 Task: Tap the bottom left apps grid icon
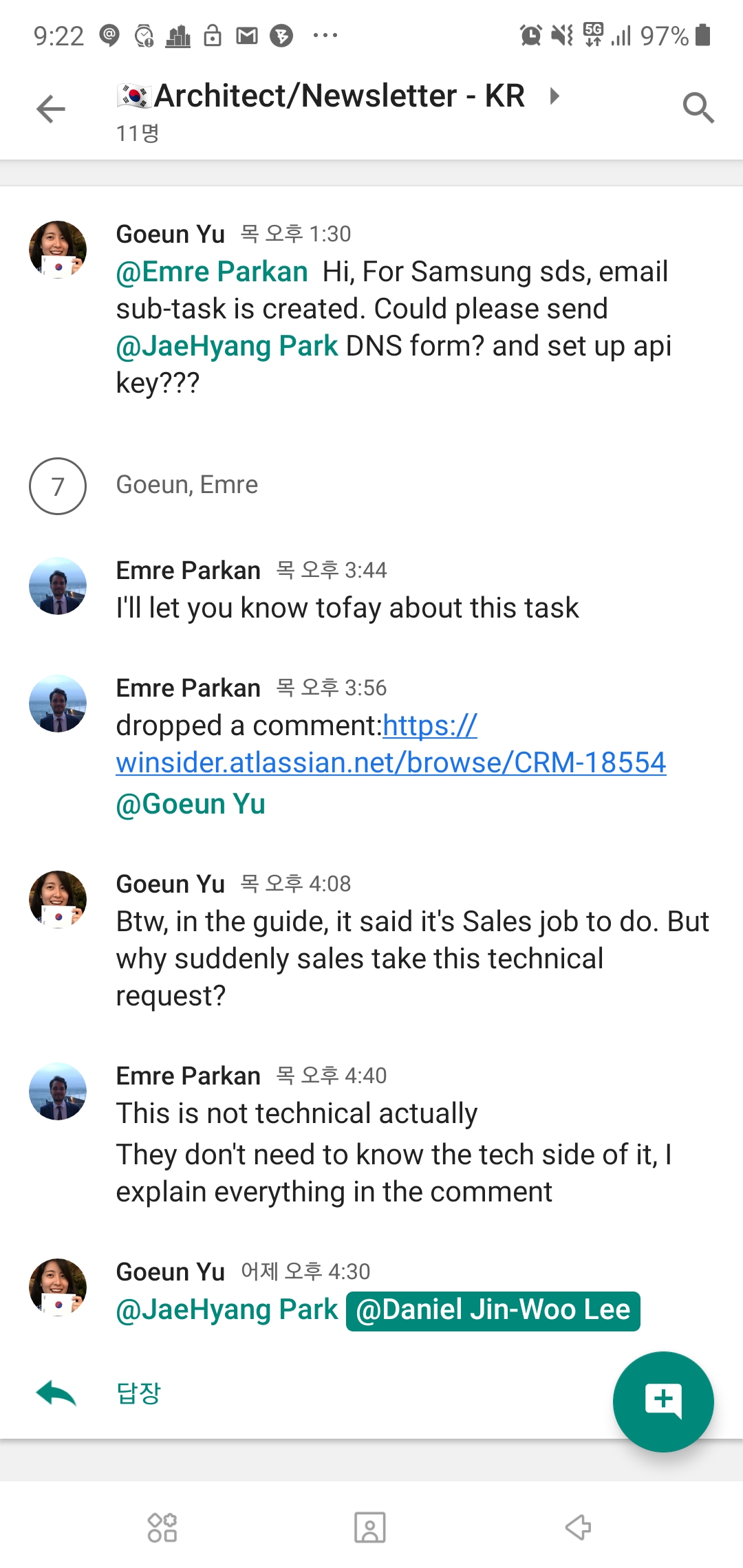coord(162,1527)
